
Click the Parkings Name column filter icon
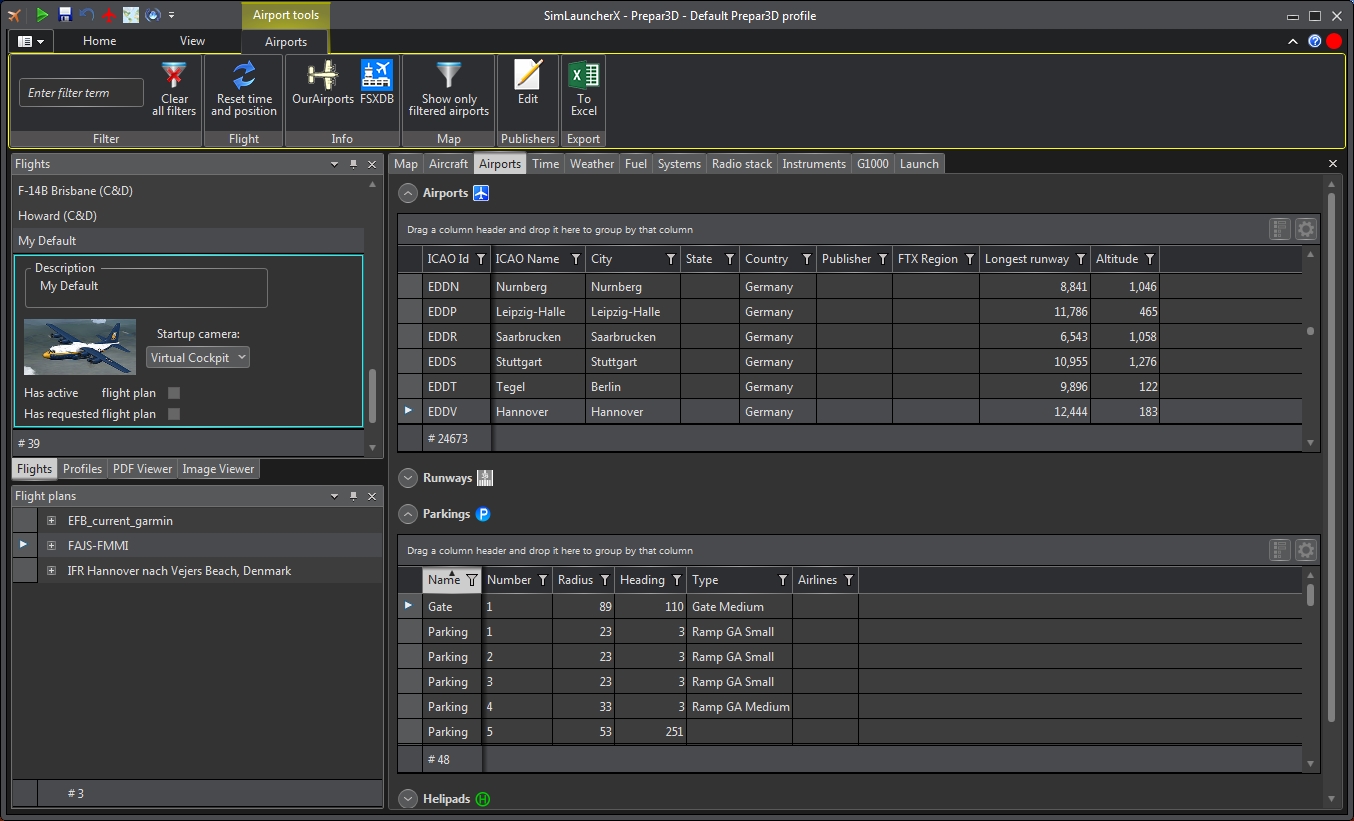(472, 581)
